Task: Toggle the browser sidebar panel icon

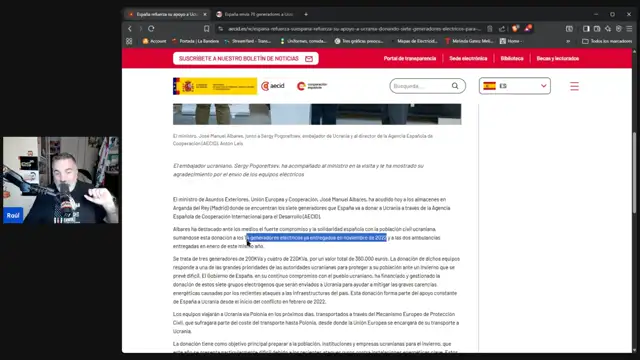Action: click(586, 29)
